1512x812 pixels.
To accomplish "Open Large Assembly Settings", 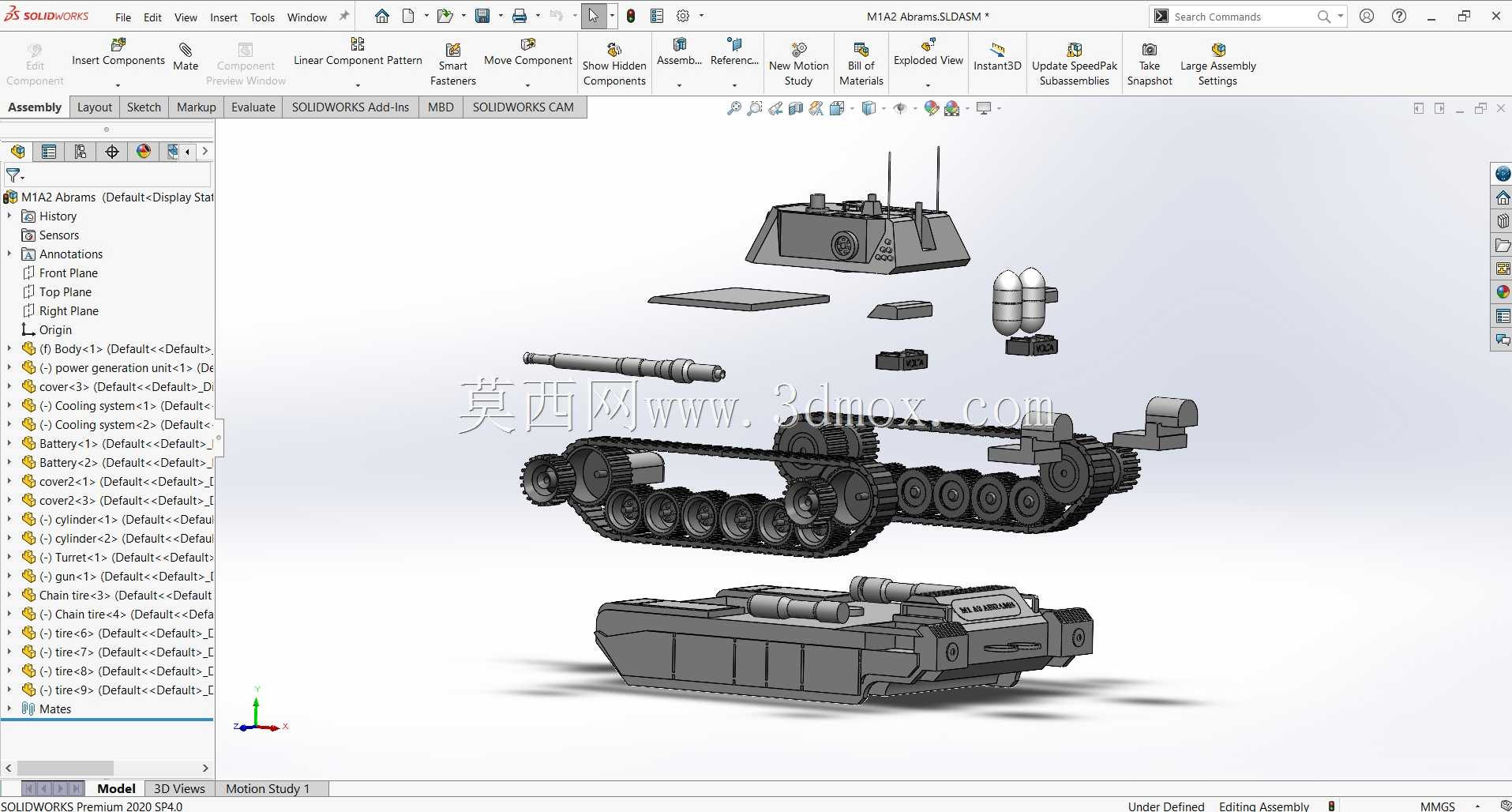I will 1217,64.
